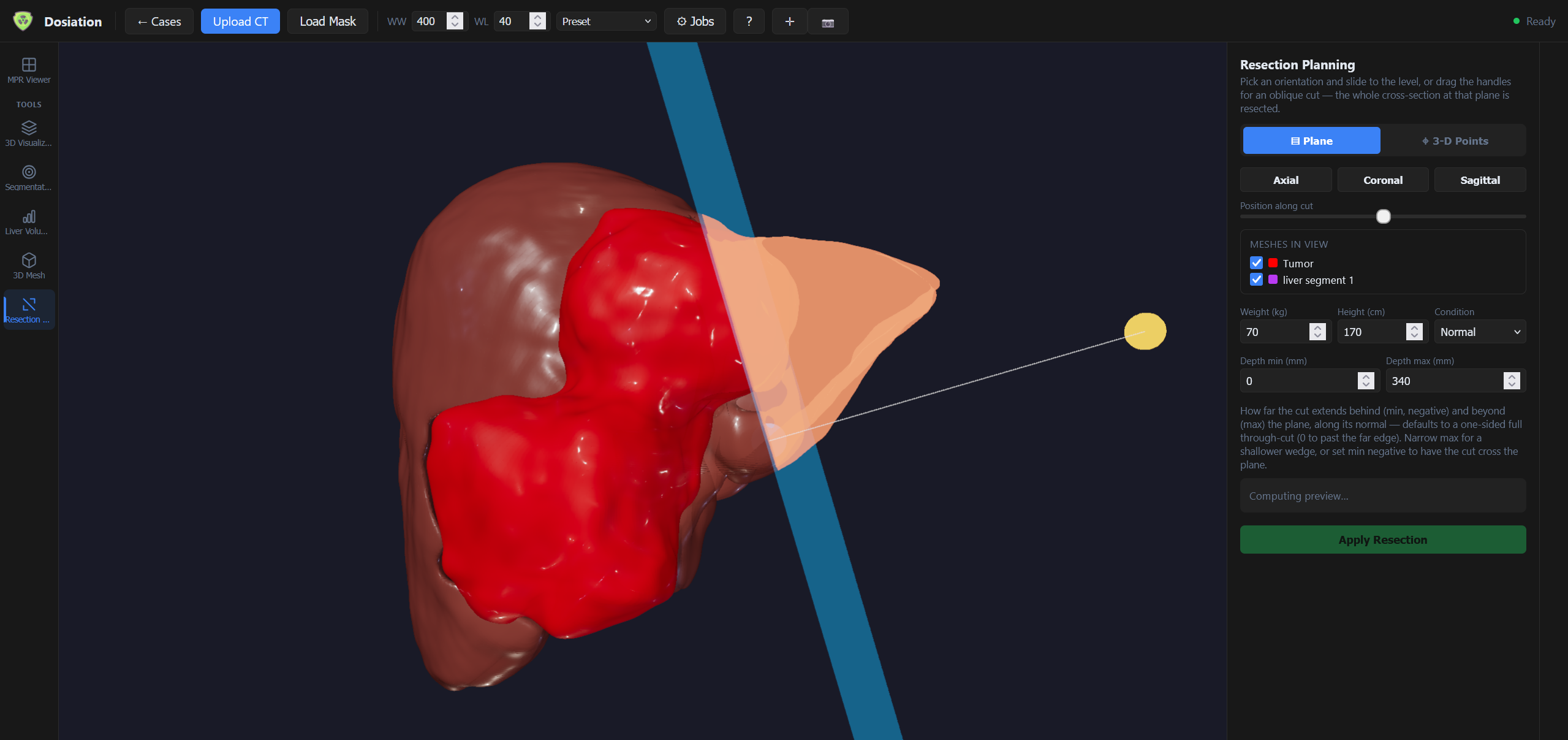Choose Coronal orientation
1568x740 pixels.
[1383, 180]
